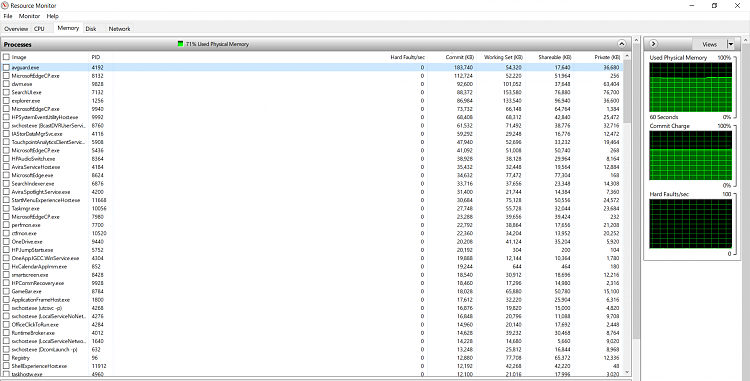Viewport: 750px width, 381px height.
Task: Switch to the Disk tab
Action: coord(91,29)
